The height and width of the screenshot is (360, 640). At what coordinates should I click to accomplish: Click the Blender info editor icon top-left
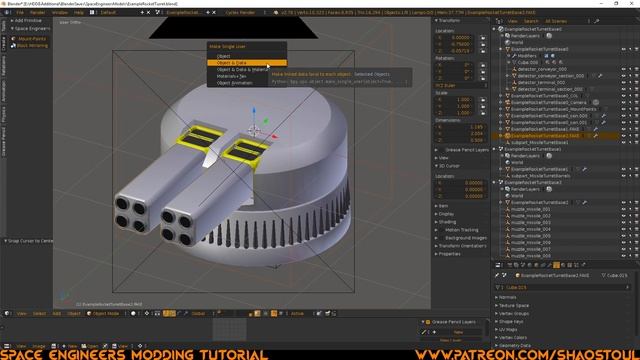coord(7,13)
